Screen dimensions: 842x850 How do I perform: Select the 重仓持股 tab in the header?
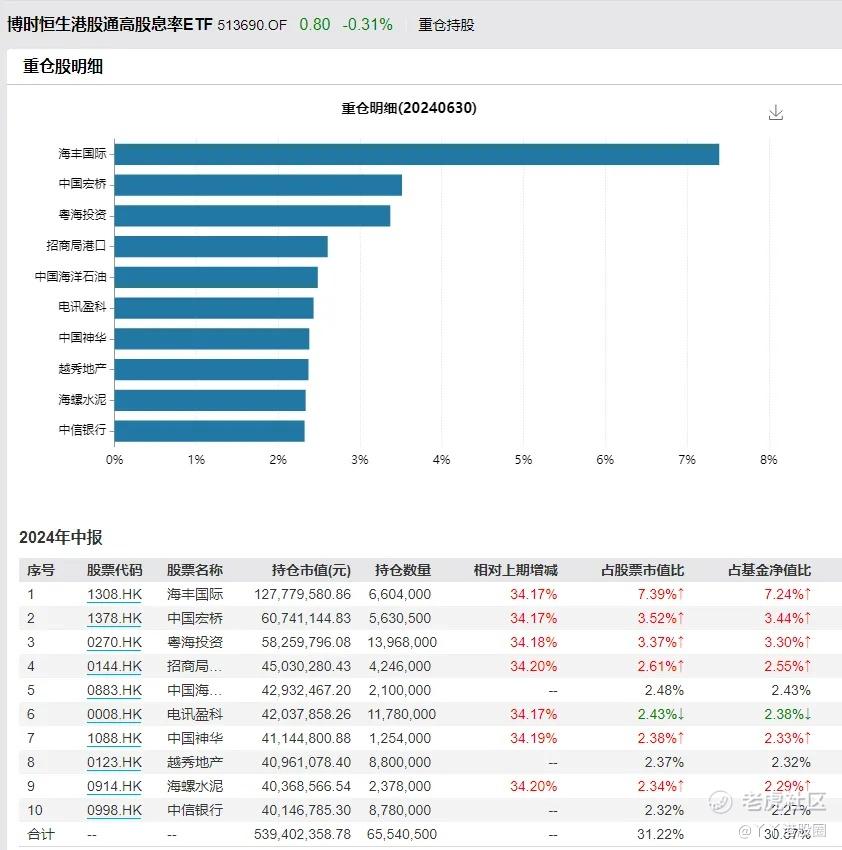(x=446, y=25)
